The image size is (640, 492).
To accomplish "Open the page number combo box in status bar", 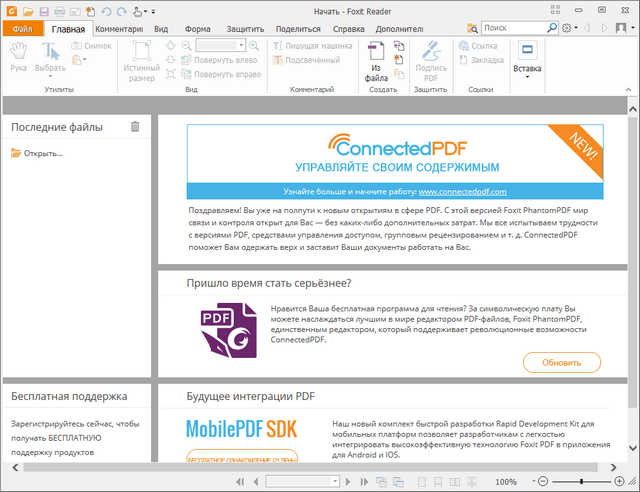I will point(301,482).
